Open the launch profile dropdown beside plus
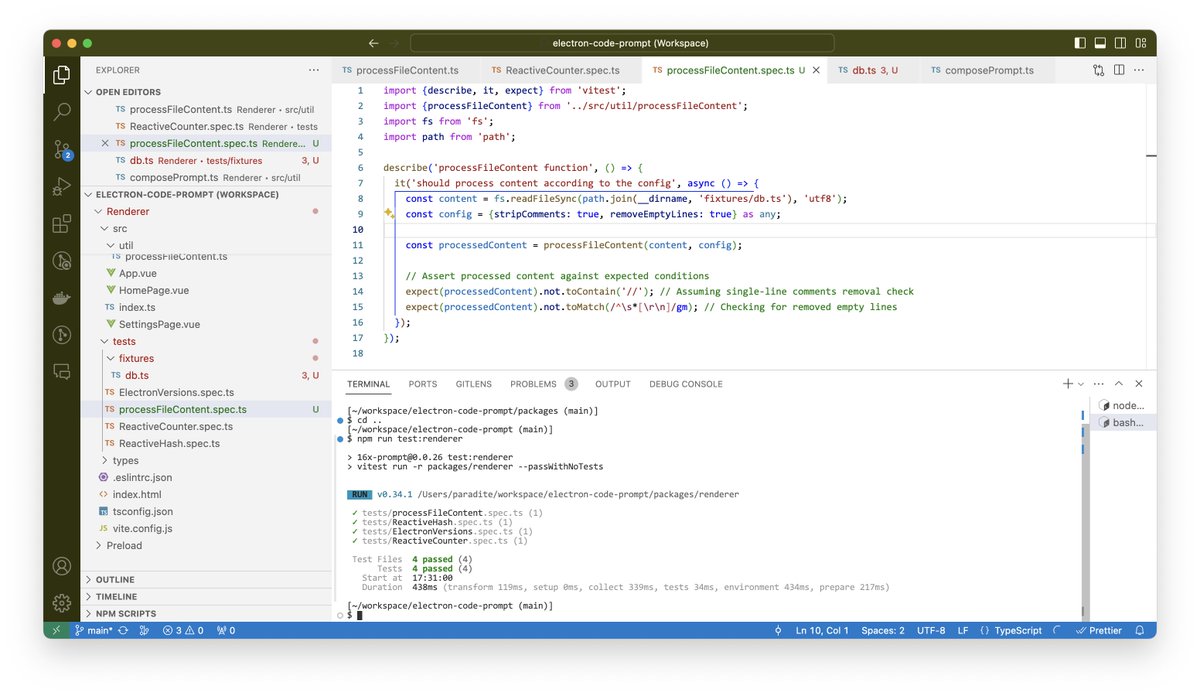Screen dimensions: 1200x696 point(1080,384)
